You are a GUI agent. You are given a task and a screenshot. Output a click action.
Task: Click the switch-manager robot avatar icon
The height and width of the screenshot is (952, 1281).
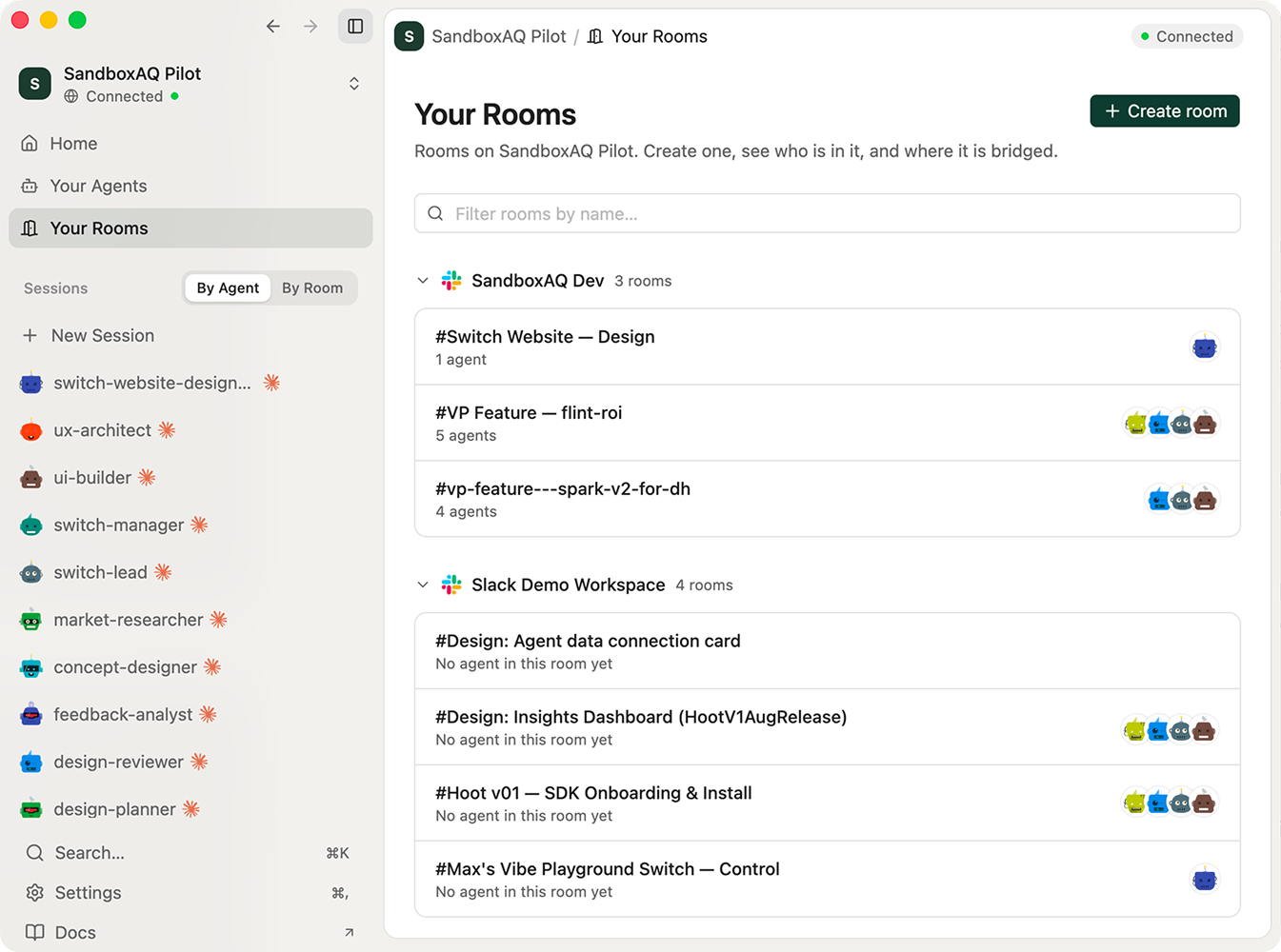click(31, 525)
